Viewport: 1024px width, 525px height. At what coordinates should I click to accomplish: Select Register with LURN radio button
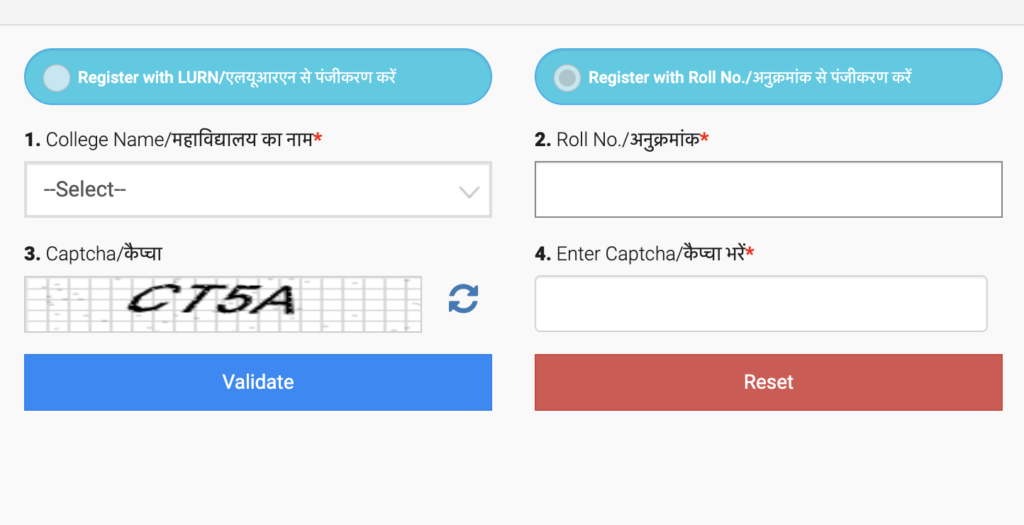(x=57, y=78)
